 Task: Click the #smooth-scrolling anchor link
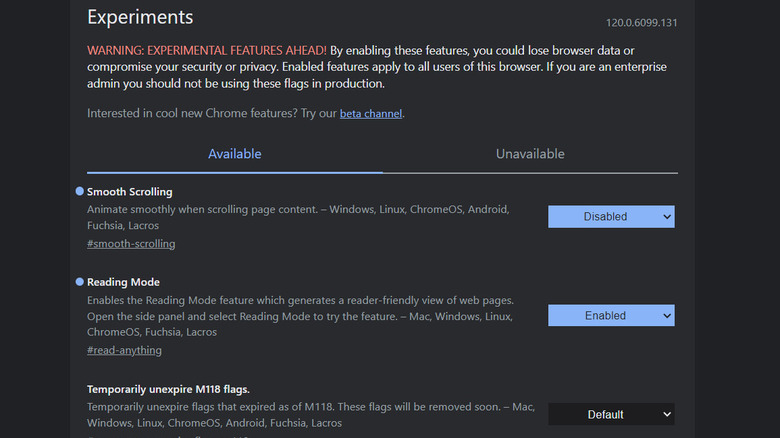pyautogui.click(x=131, y=243)
